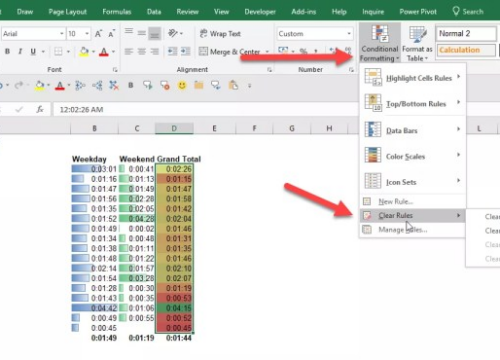This screenshot has width=500, height=360.
Task: Click the Search tell-me box
Action: (x=468, y=12)
